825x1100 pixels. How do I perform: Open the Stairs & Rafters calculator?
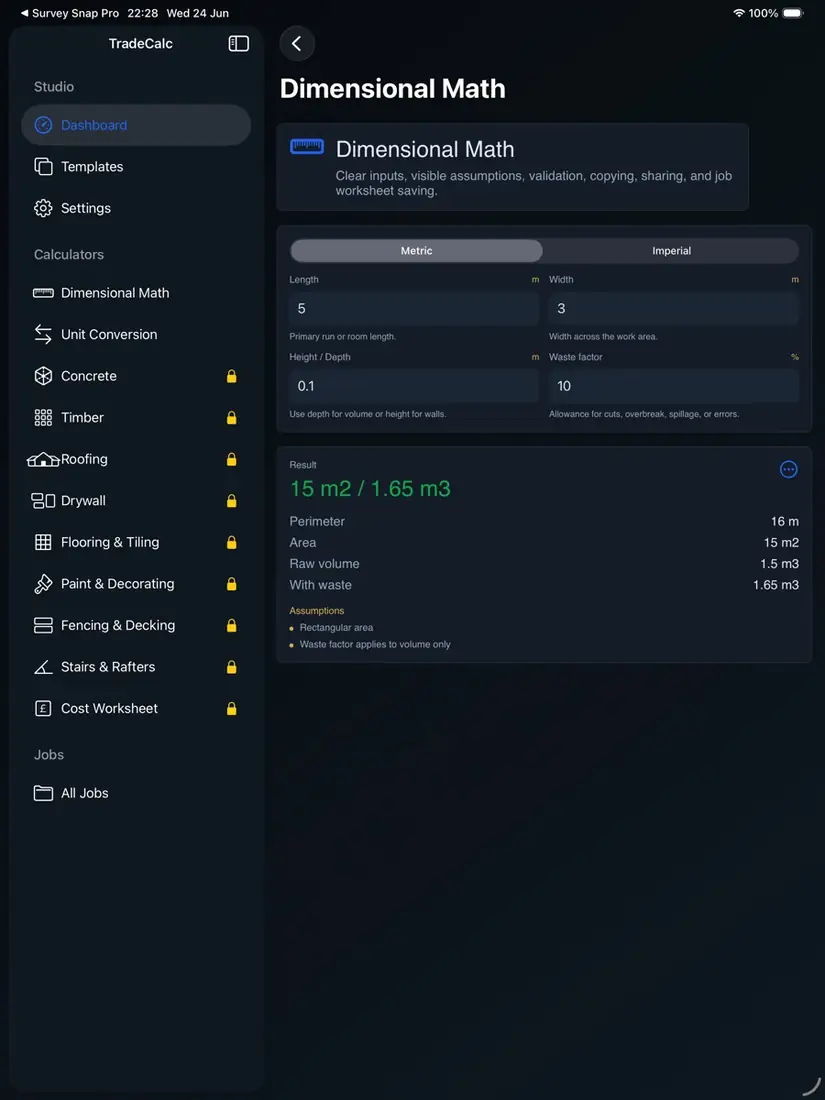[136, 667]
